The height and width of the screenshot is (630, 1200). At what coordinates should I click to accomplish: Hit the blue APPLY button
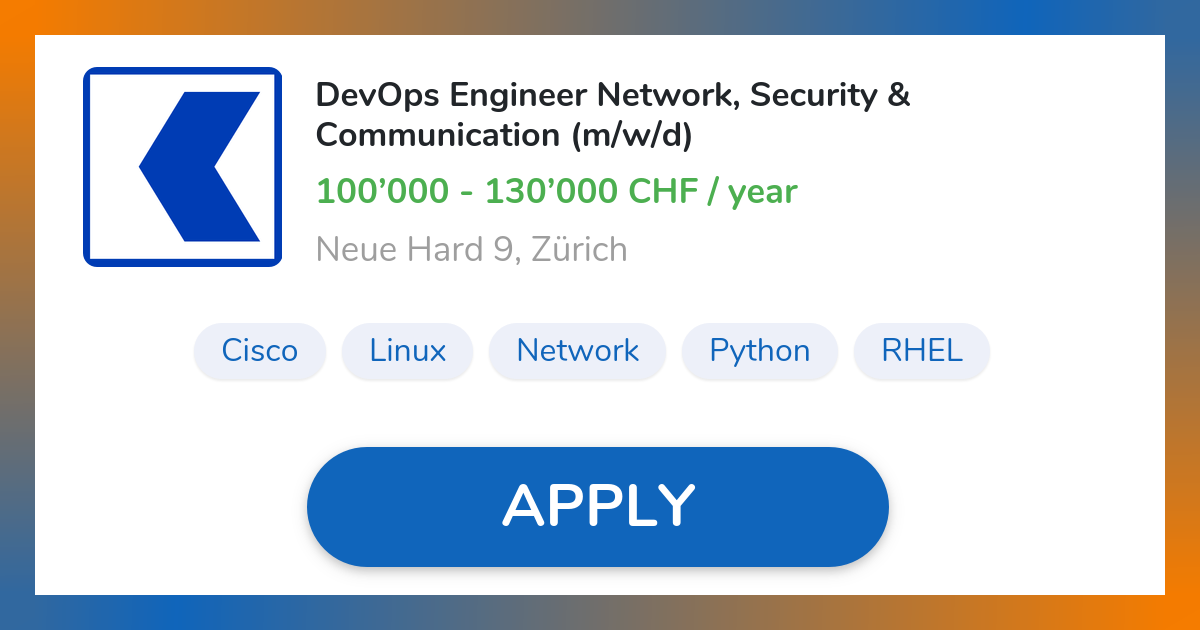coord(598,506)
